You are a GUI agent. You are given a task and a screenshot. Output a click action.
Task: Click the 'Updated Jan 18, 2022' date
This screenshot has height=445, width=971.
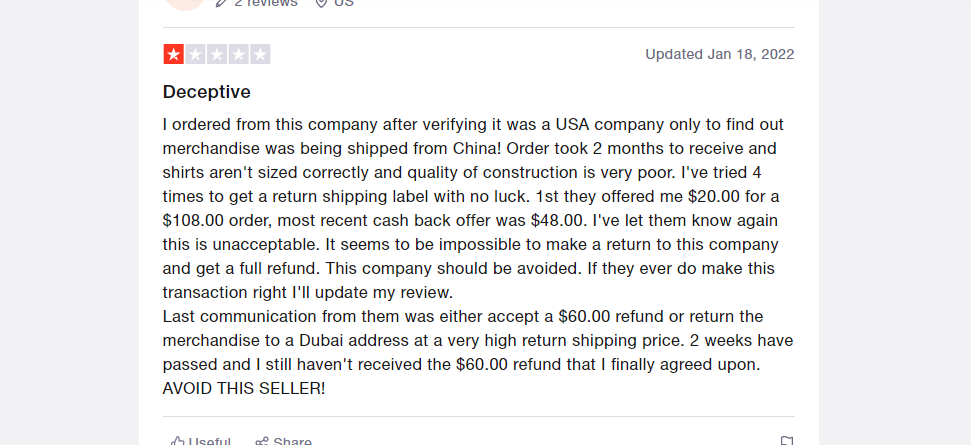(x=720, y=54)
